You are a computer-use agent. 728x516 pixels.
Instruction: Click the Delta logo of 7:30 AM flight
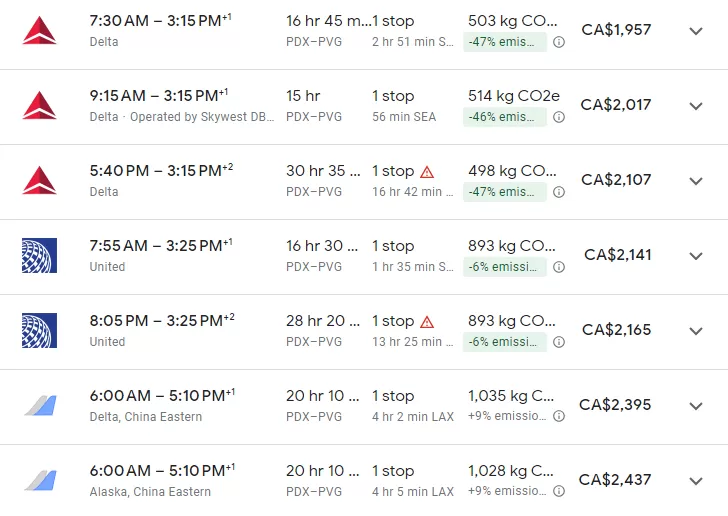click(x=39, y=31)
